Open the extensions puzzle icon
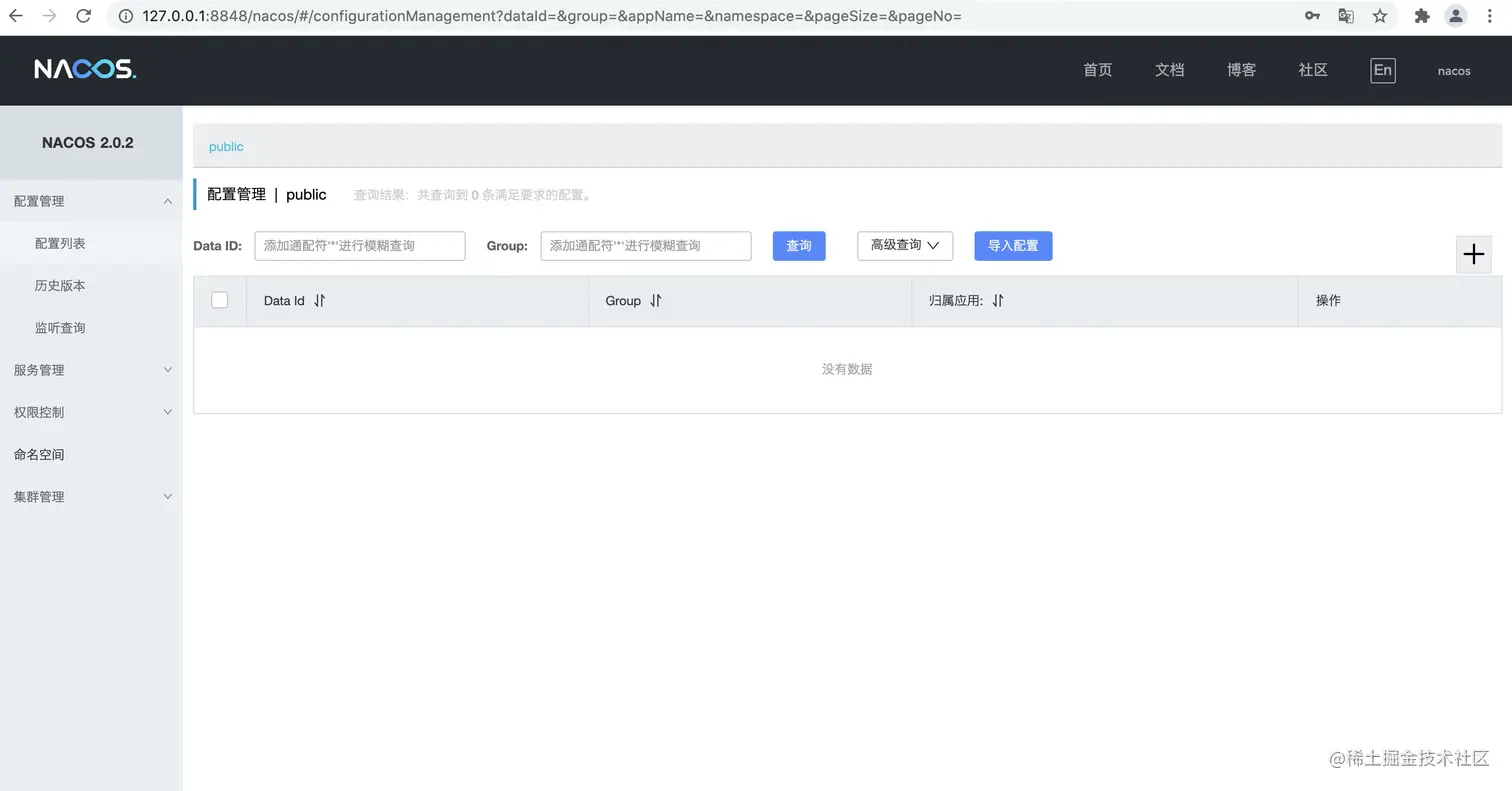This screenshot has height=791, width=1512. [x=1422, y=16]
